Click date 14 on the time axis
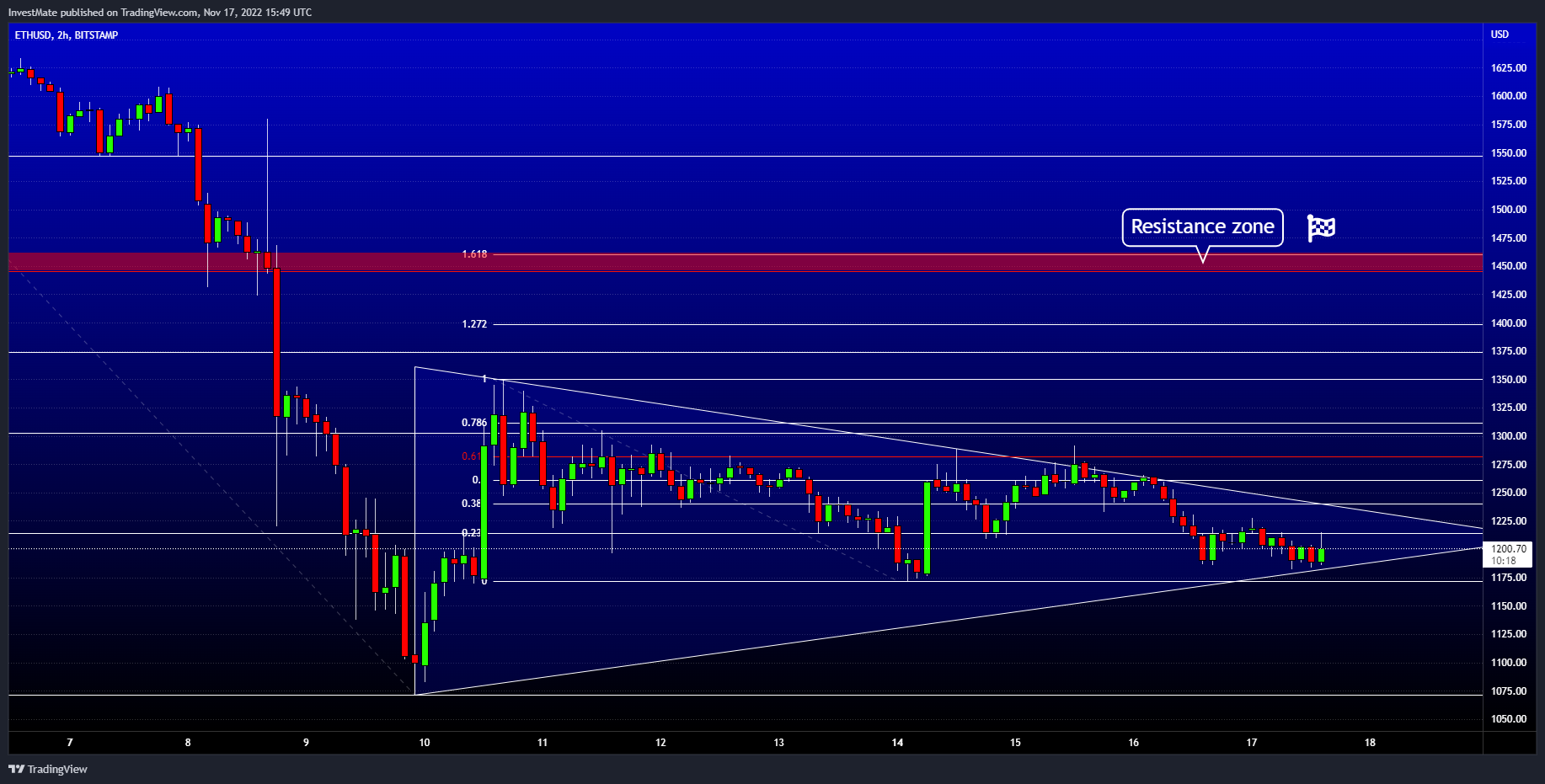 click(x=897, y=743)
